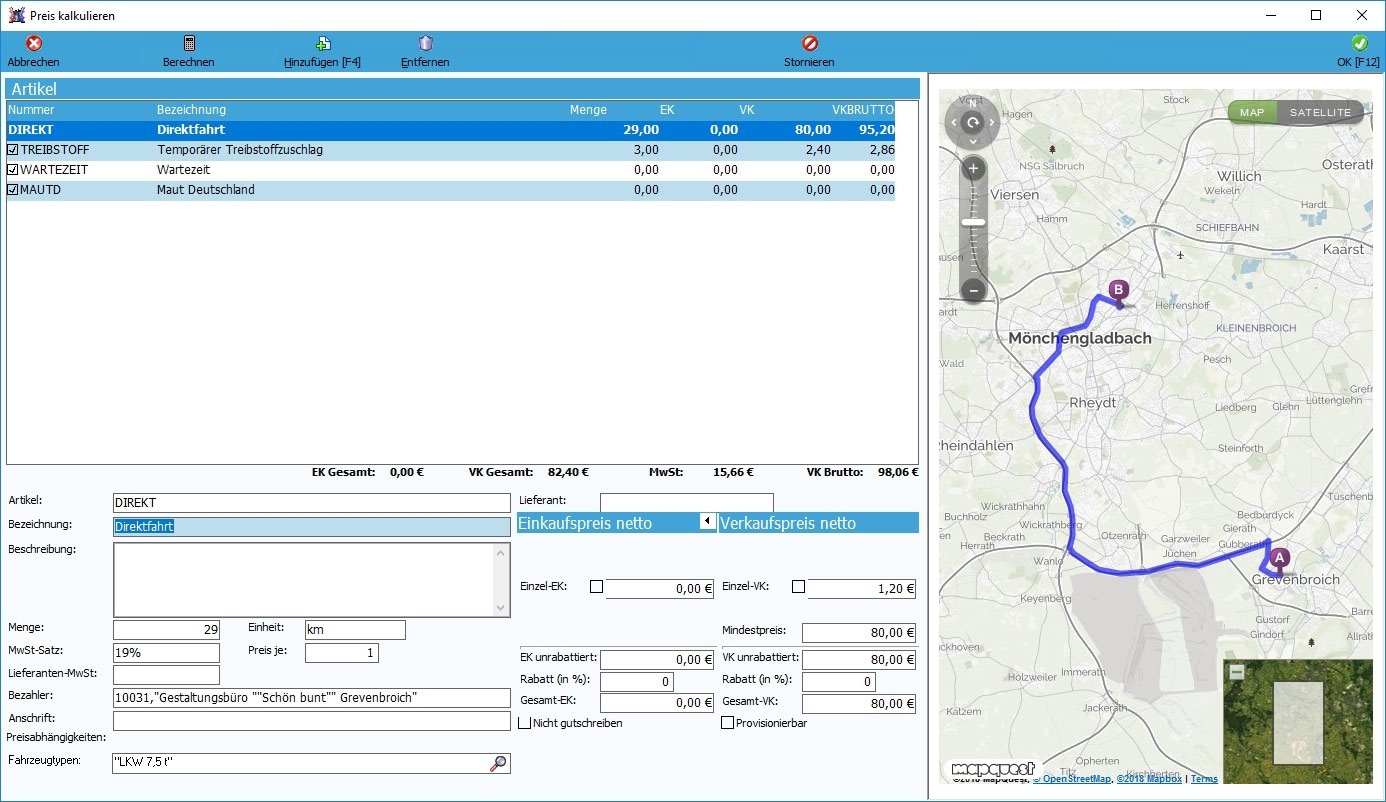
Task: Focus the Menge field
Action: click(166, 630)
